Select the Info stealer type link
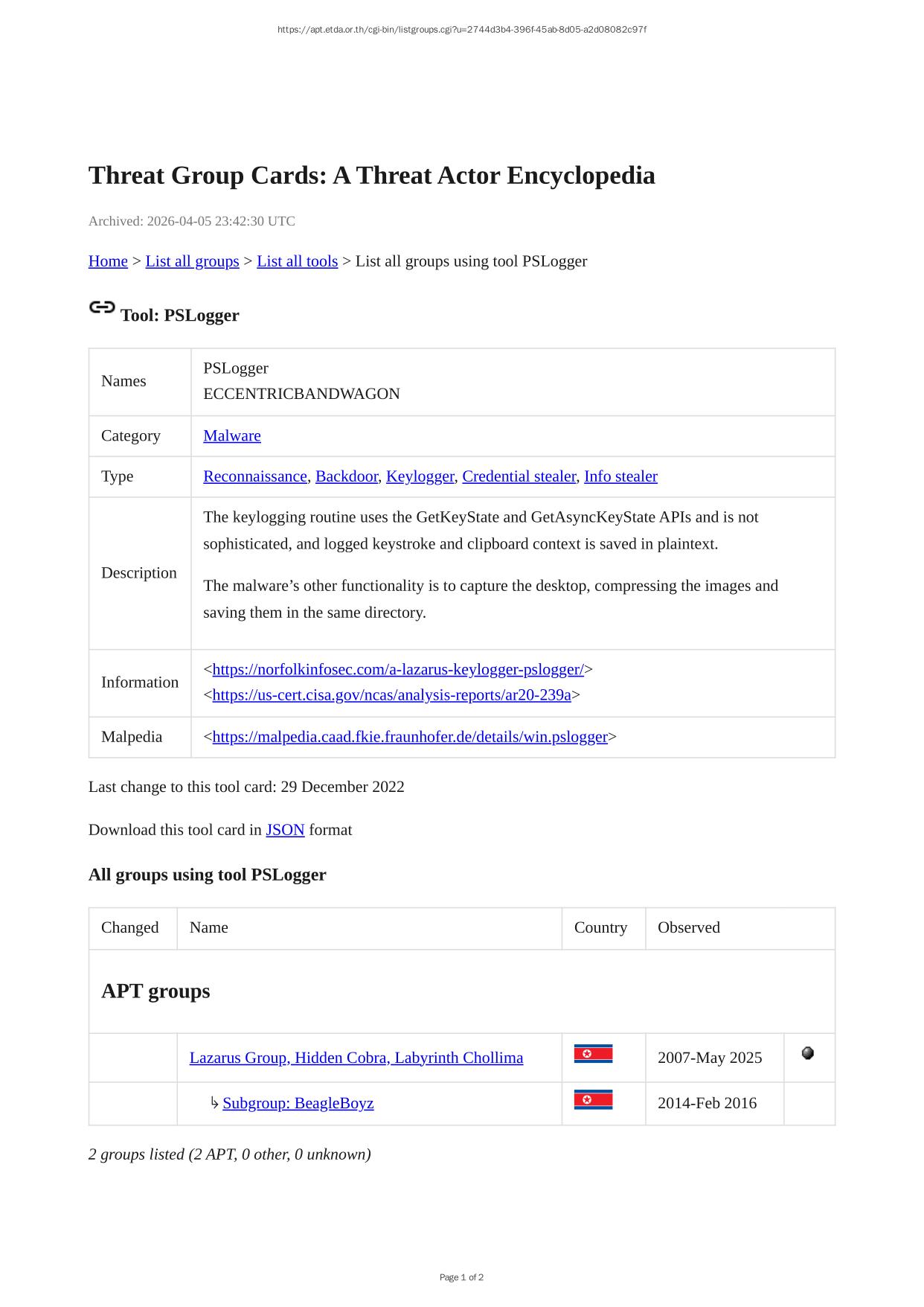 pyautogui.click(x=620, y=476)
